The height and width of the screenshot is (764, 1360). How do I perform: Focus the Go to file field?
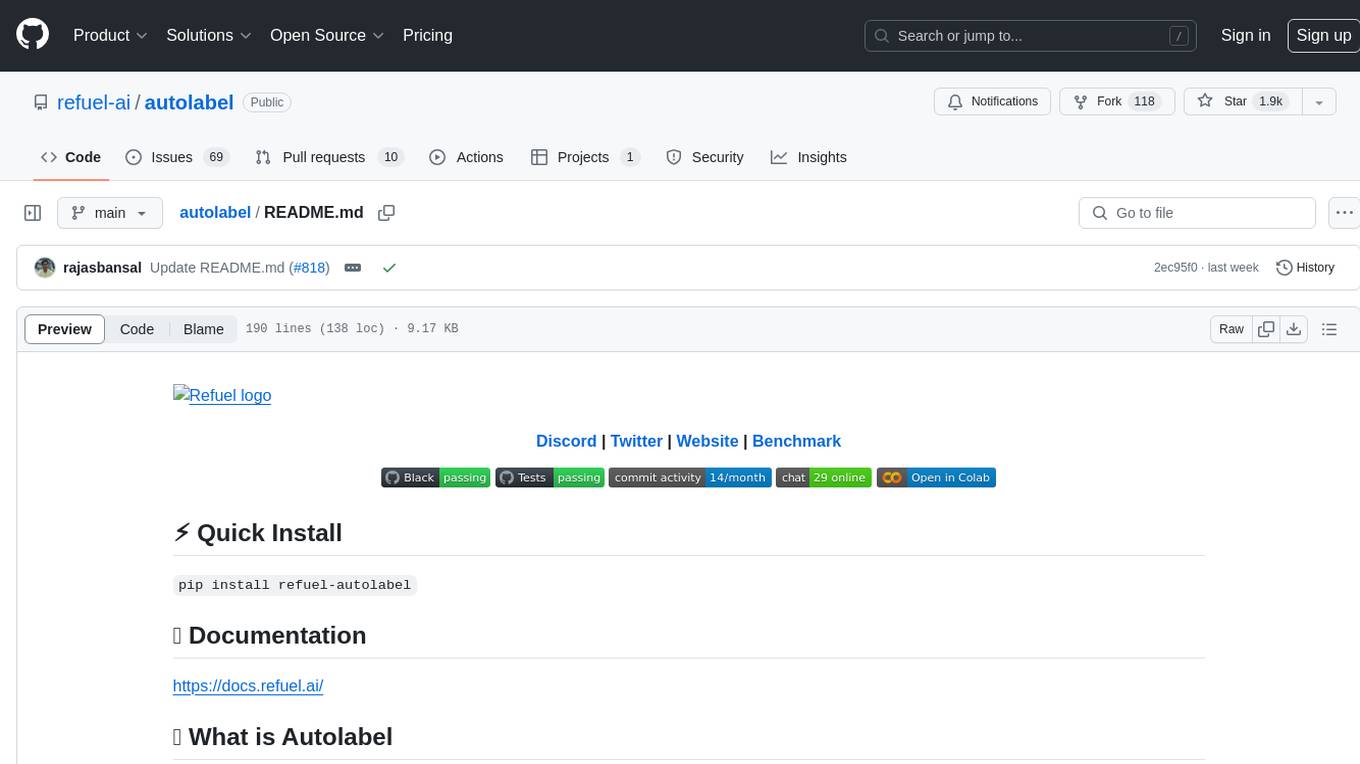point(1197,213)
